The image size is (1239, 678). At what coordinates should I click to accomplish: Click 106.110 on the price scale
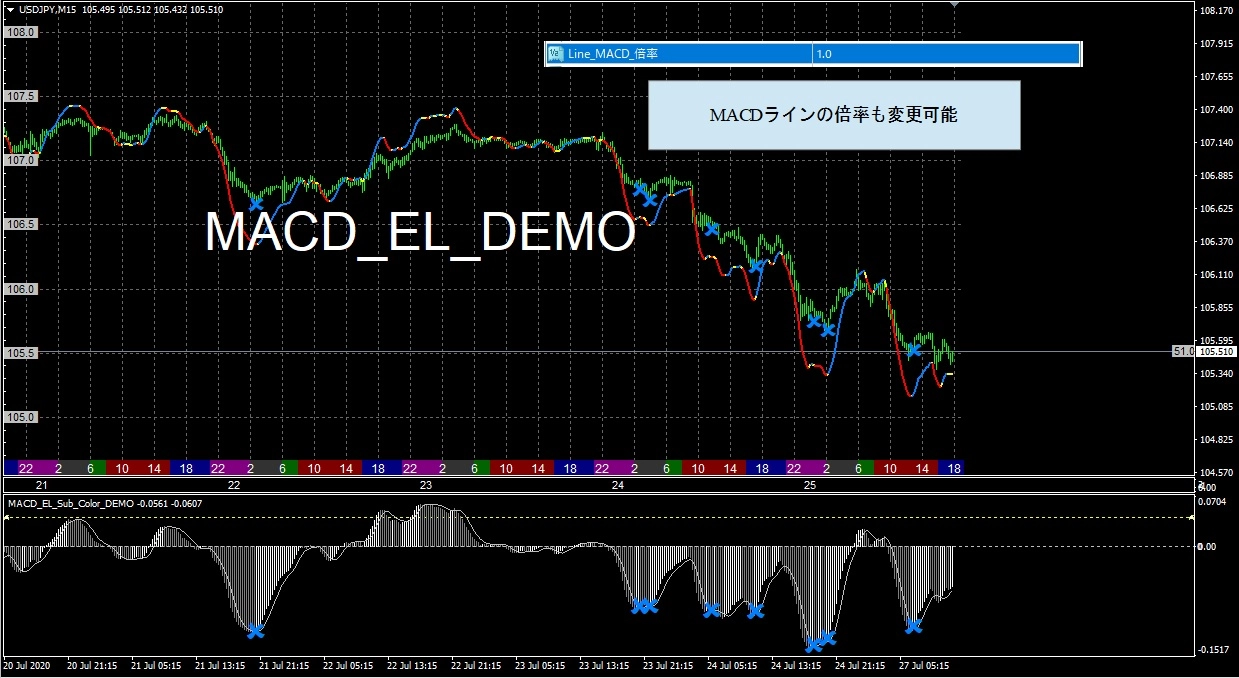pyautogui.click(x=1217, y=275)
